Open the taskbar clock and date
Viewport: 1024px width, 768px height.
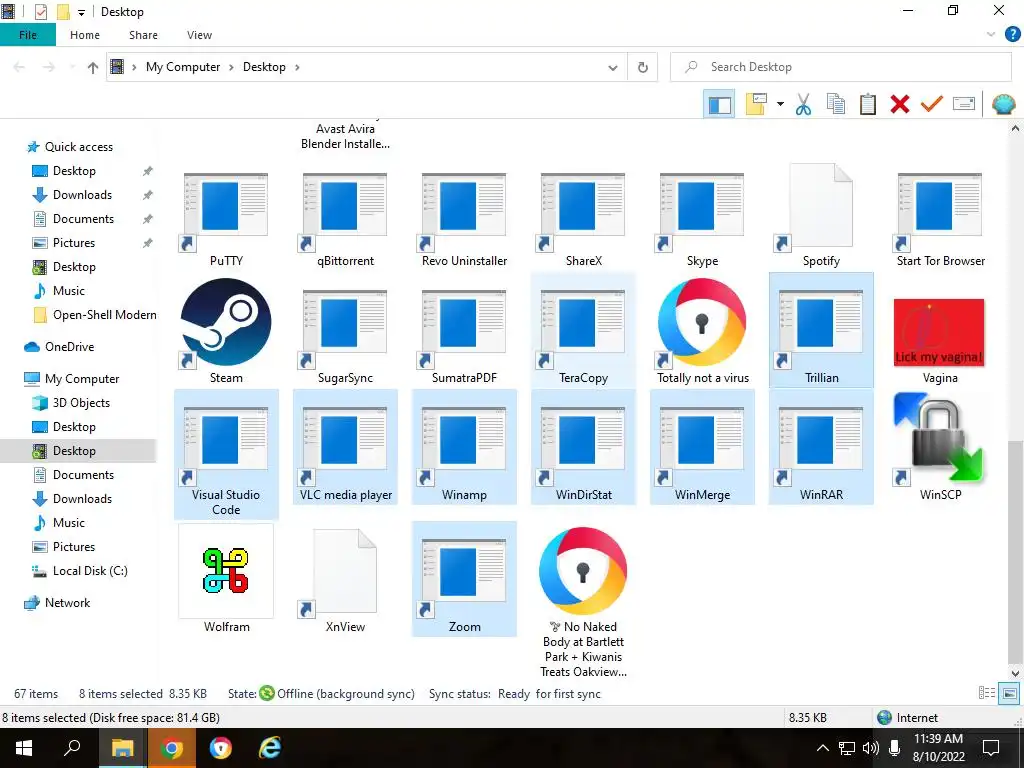(x=938, y=748)
